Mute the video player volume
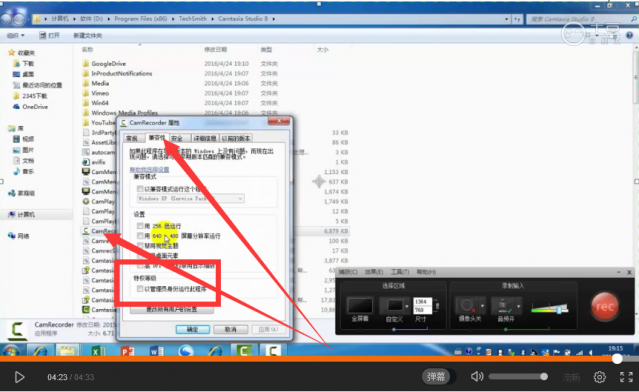This screenshot has height=392, width=639. click(476, 377)
